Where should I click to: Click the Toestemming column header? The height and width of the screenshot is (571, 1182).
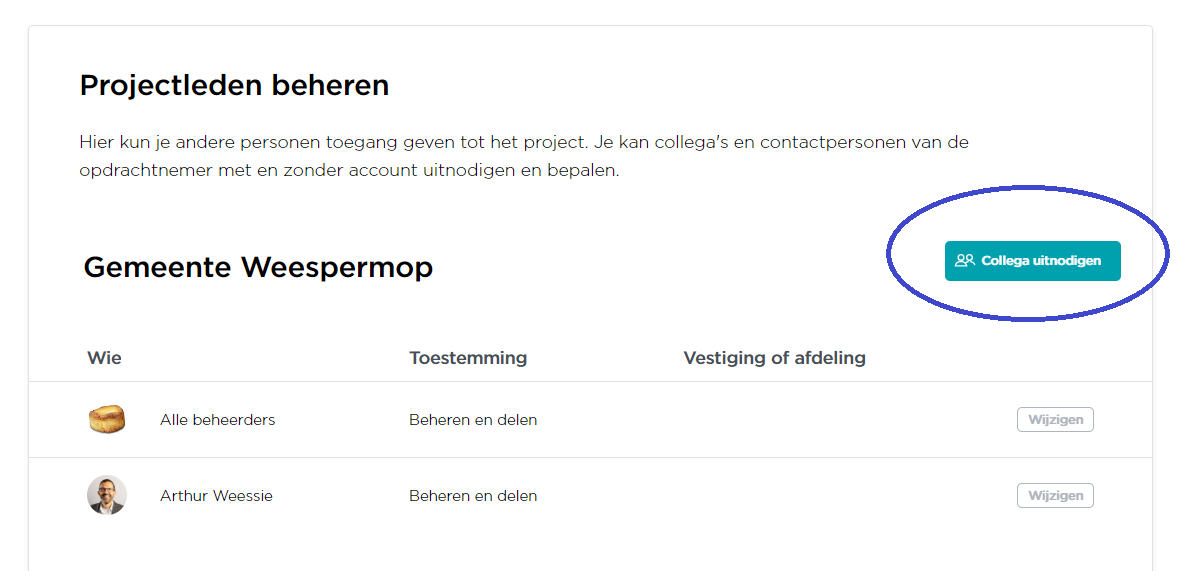[x=468, y=358]
